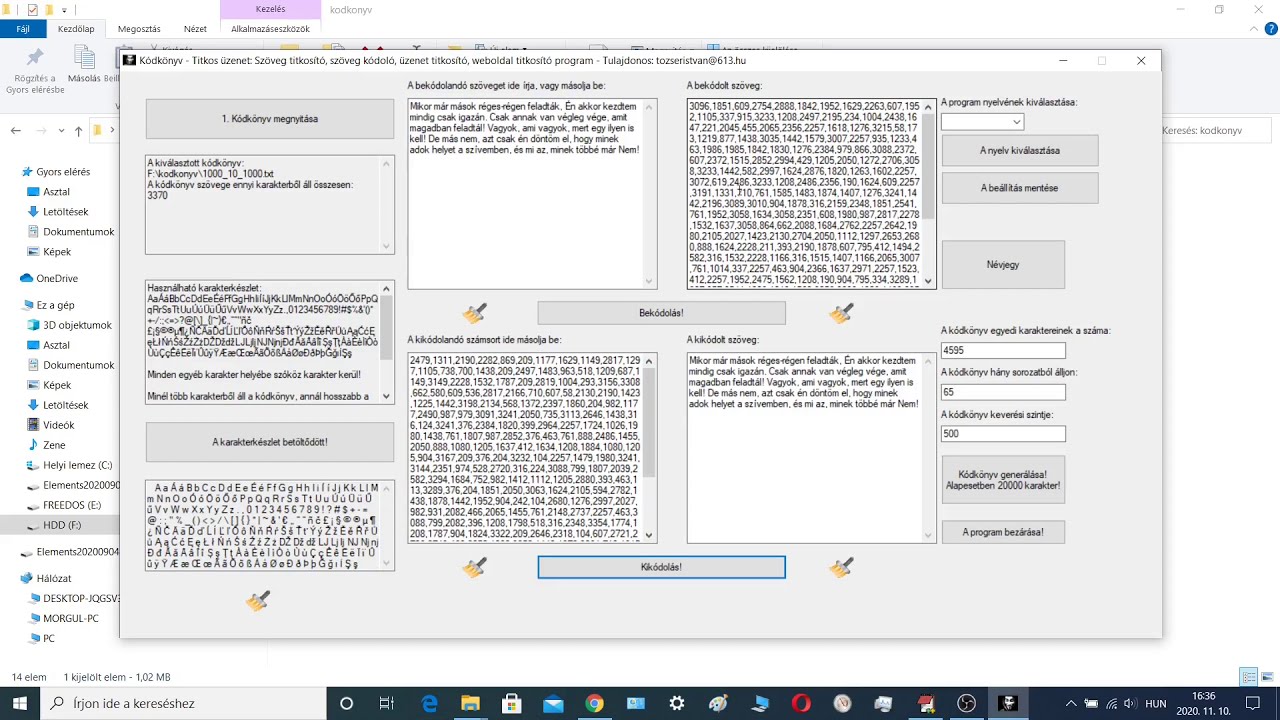Click the down arrow of decoded text scrollbar
The image size is (1280, 720).
(928, 535)
